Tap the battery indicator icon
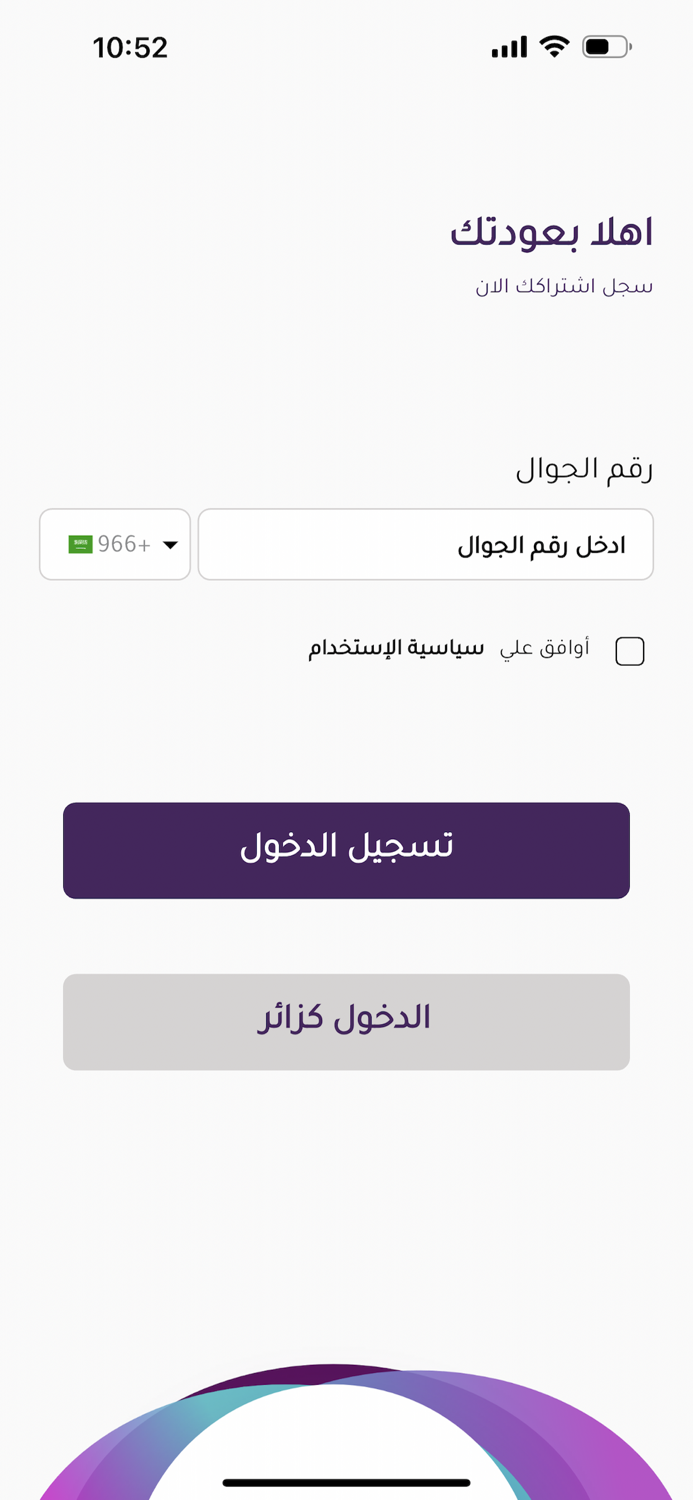 tap(606, 46)
